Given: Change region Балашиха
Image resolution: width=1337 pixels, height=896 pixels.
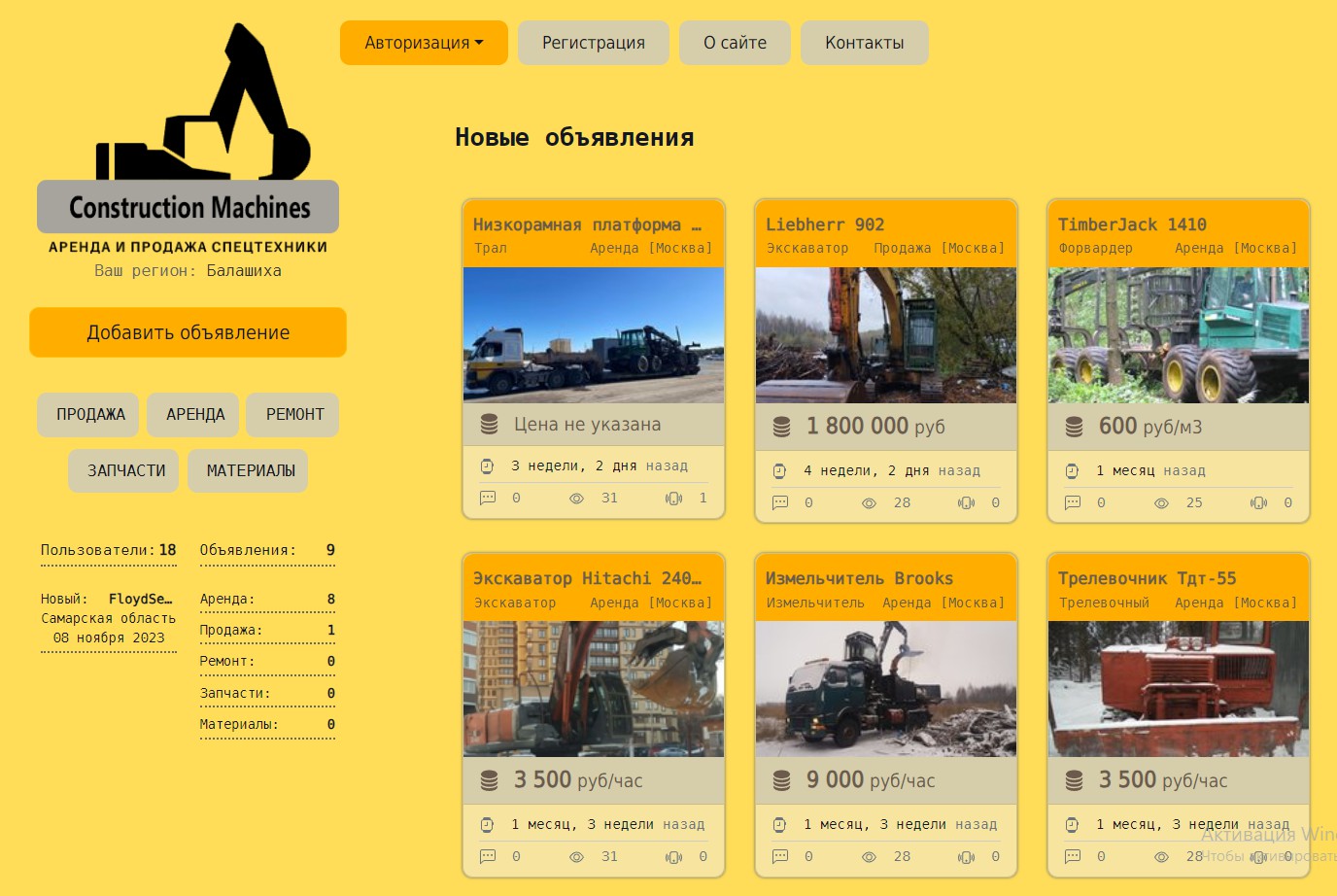Looking at the screenshot, I should click(244, 271).
